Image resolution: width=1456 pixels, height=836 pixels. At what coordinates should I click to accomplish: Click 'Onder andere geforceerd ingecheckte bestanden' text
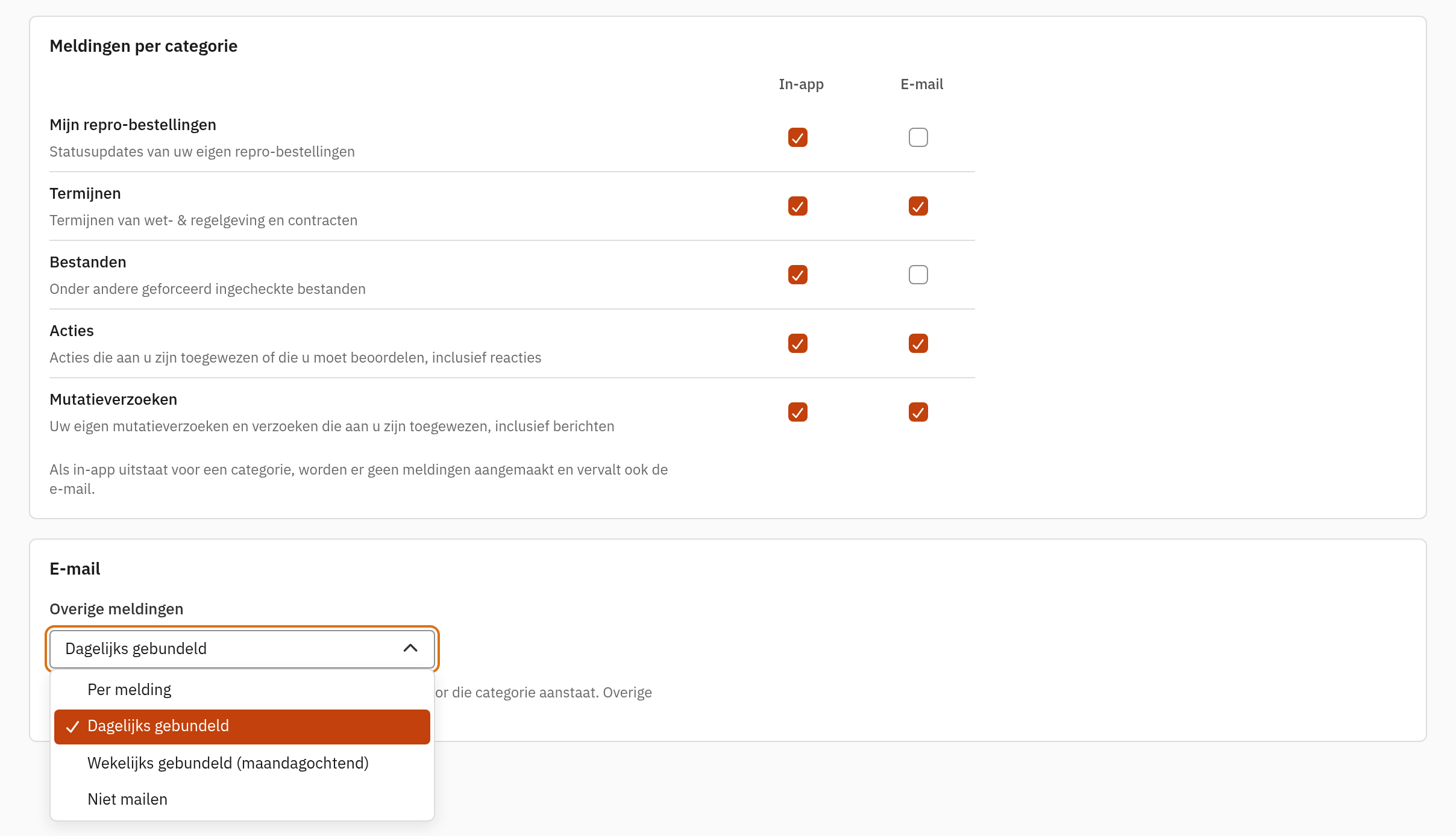click(x=207, y=289)
